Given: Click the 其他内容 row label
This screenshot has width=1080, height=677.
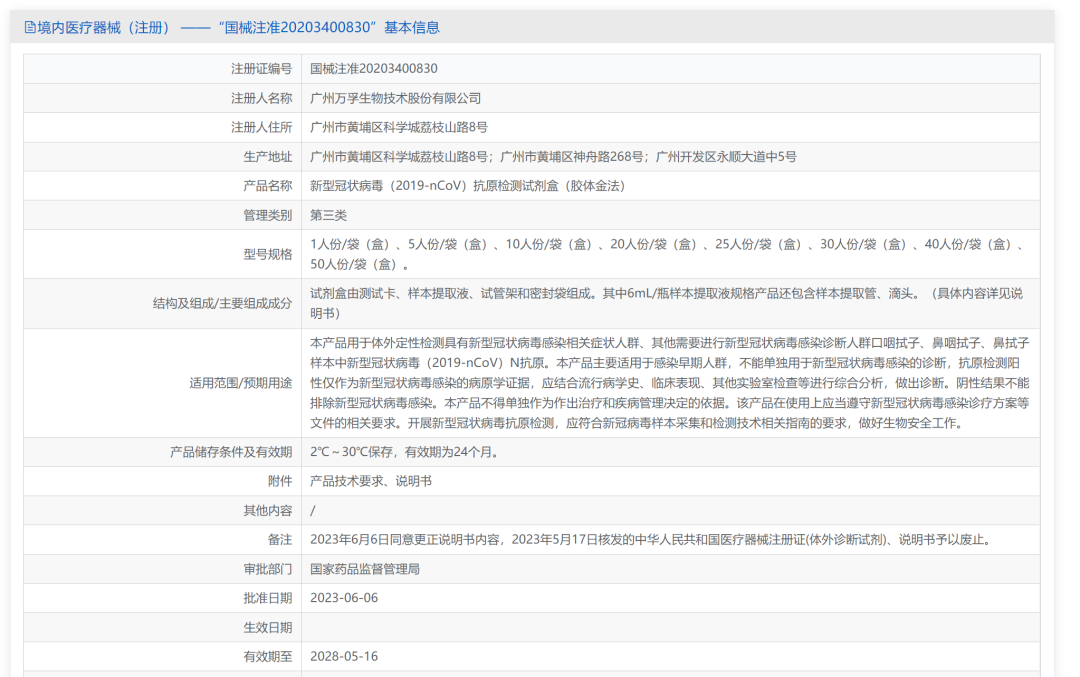Looking at the screenshot, I should pos(268,511).
